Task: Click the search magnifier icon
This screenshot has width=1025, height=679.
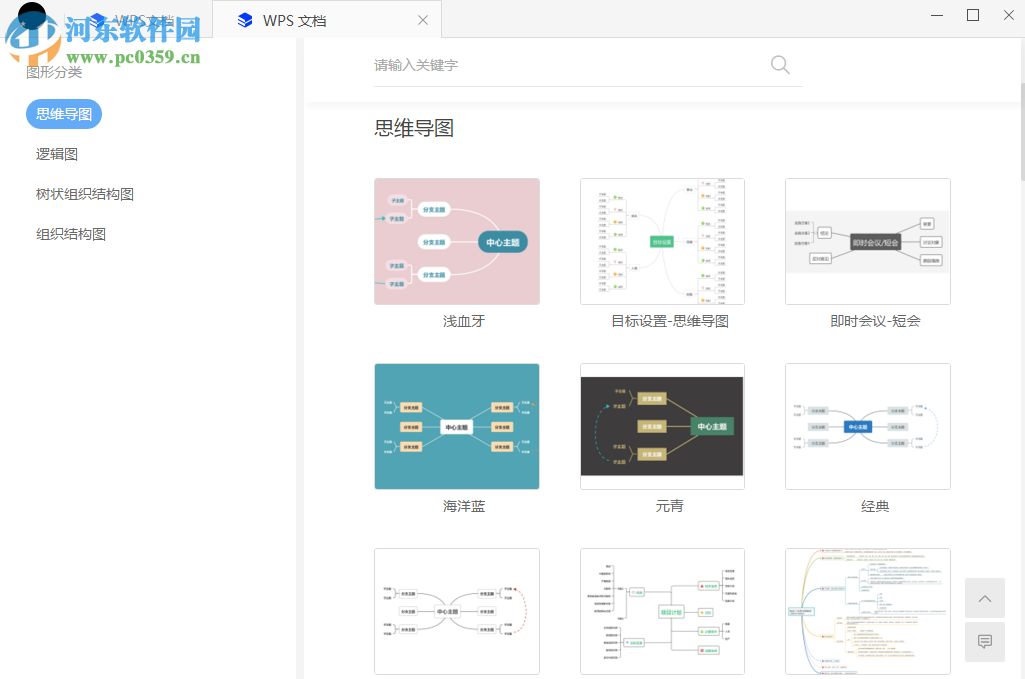Action: click(780, 64)
